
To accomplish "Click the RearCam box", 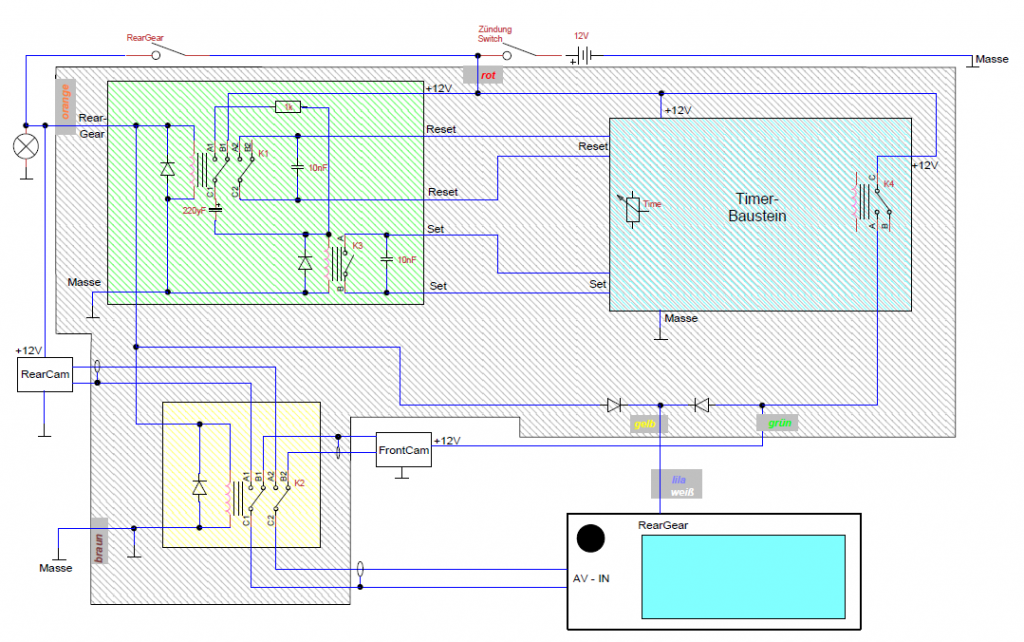I will [x=45, y=377].
